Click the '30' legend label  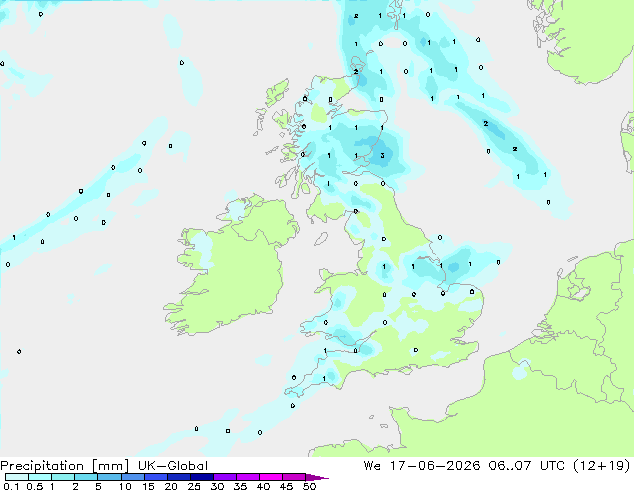pyautogui.click(x=217, y=486)
